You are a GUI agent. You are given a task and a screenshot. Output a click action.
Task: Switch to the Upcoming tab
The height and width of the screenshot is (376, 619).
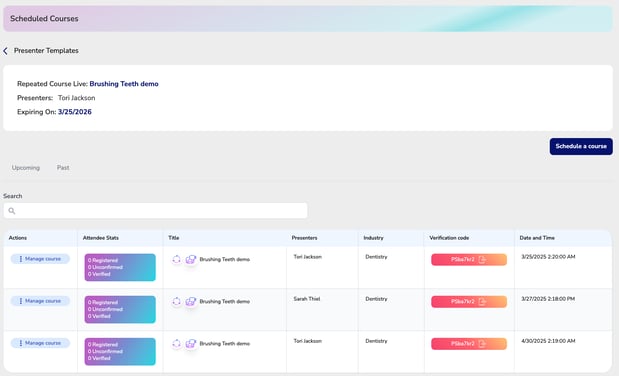26,168
